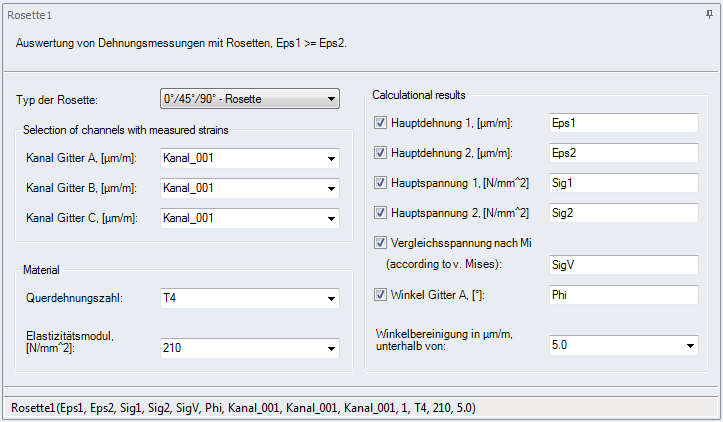Open the Querdehnungszahl dropdown

click(x=330, y=297)
